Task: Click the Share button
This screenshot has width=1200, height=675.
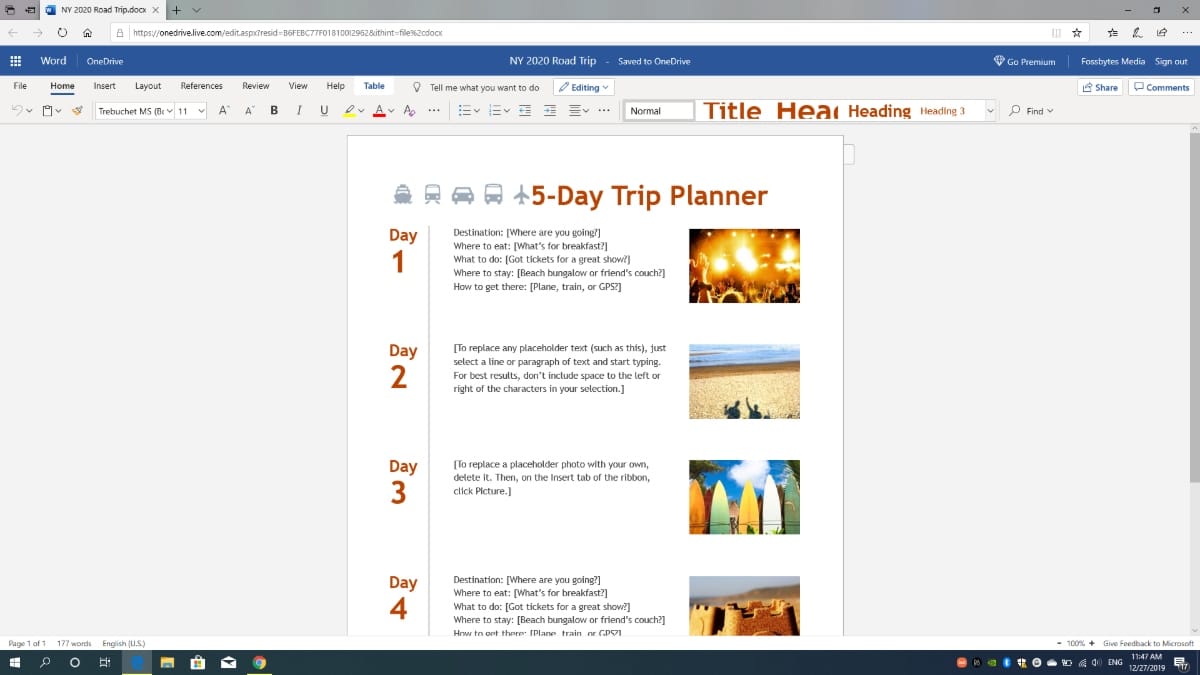Action: pyautogui.click(x=1100, y=87)
